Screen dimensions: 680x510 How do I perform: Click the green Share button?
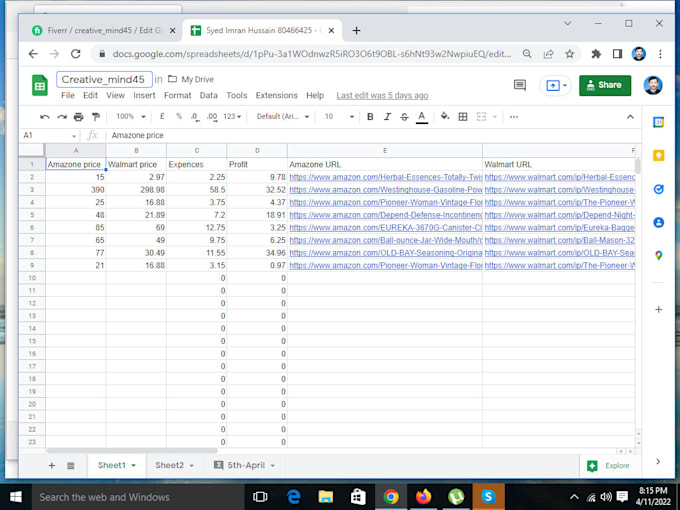pyautogui.click(x=605, y=85)
